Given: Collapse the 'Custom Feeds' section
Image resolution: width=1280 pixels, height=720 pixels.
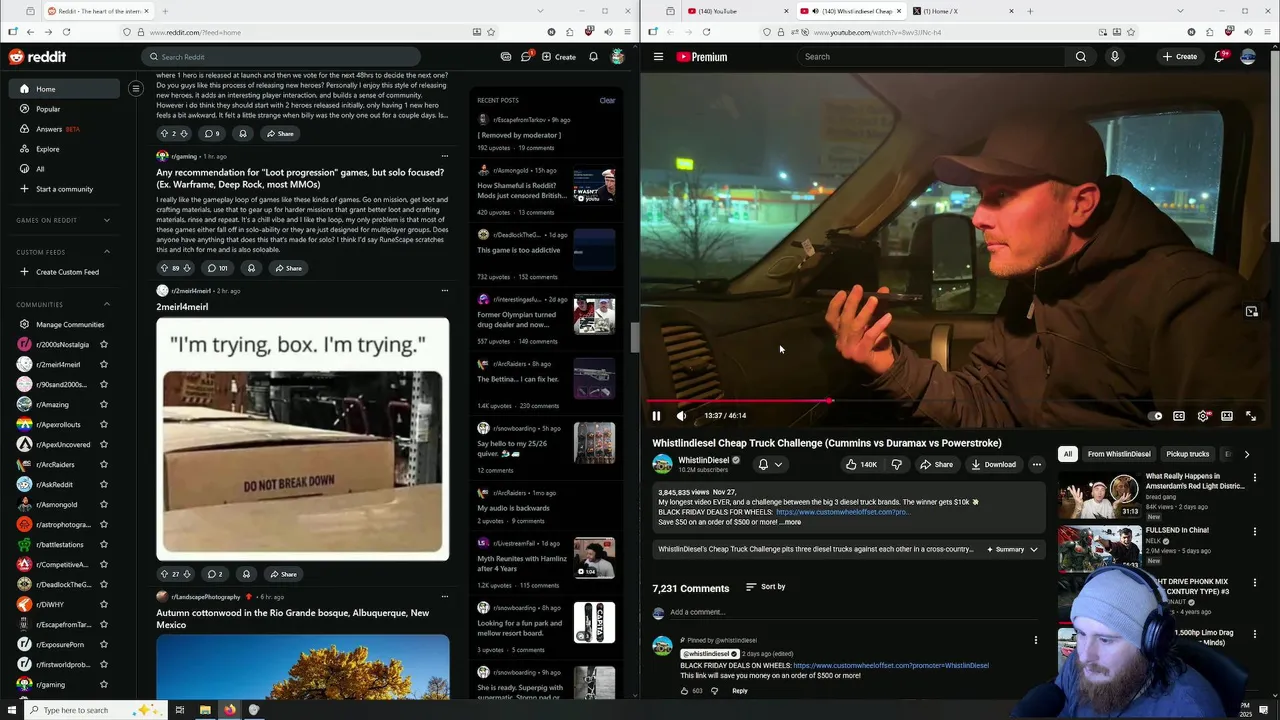Looking at the screenshot, I should click(107, 252).
